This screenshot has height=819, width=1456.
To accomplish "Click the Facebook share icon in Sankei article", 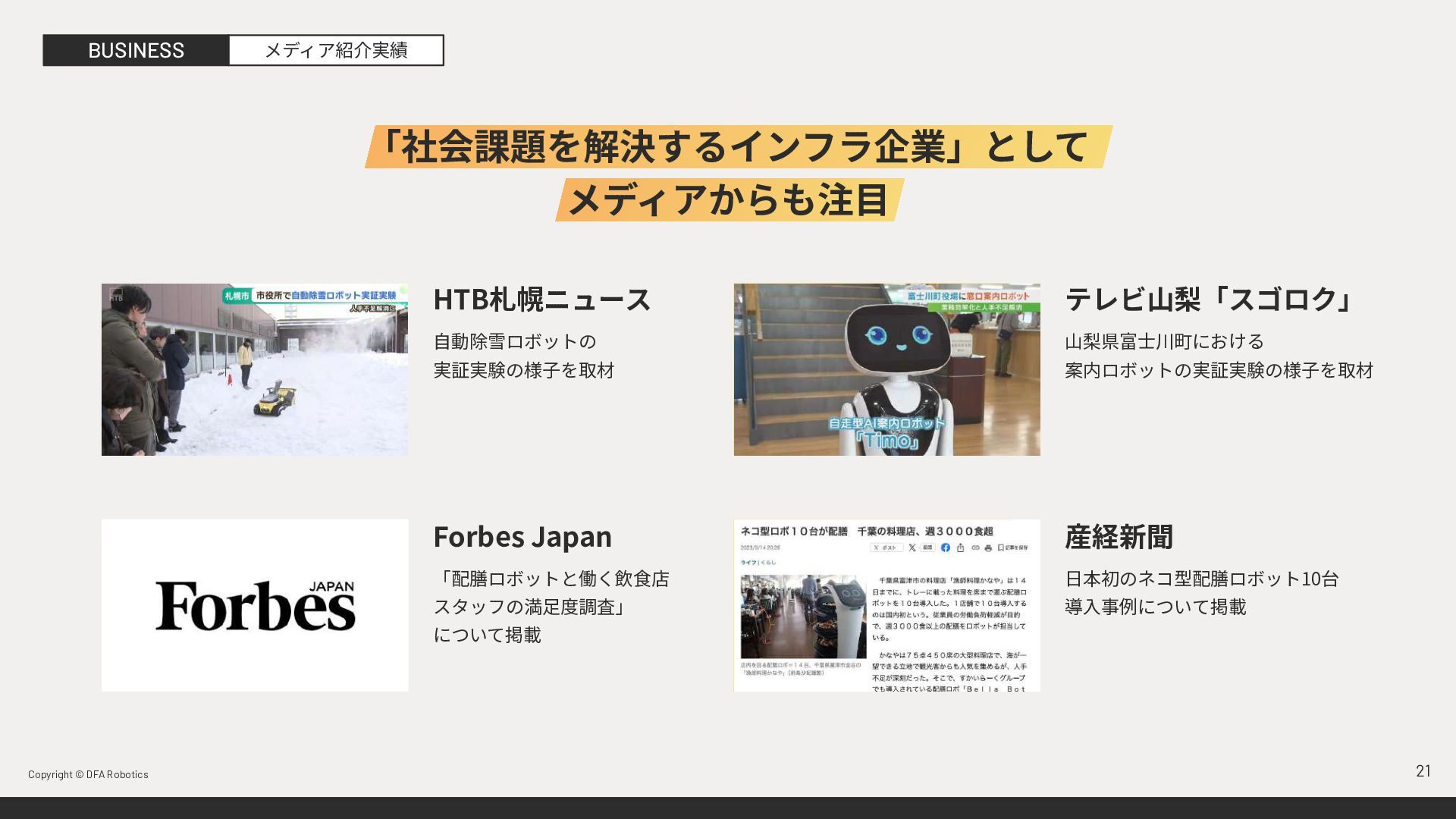I will coord(946,548).
